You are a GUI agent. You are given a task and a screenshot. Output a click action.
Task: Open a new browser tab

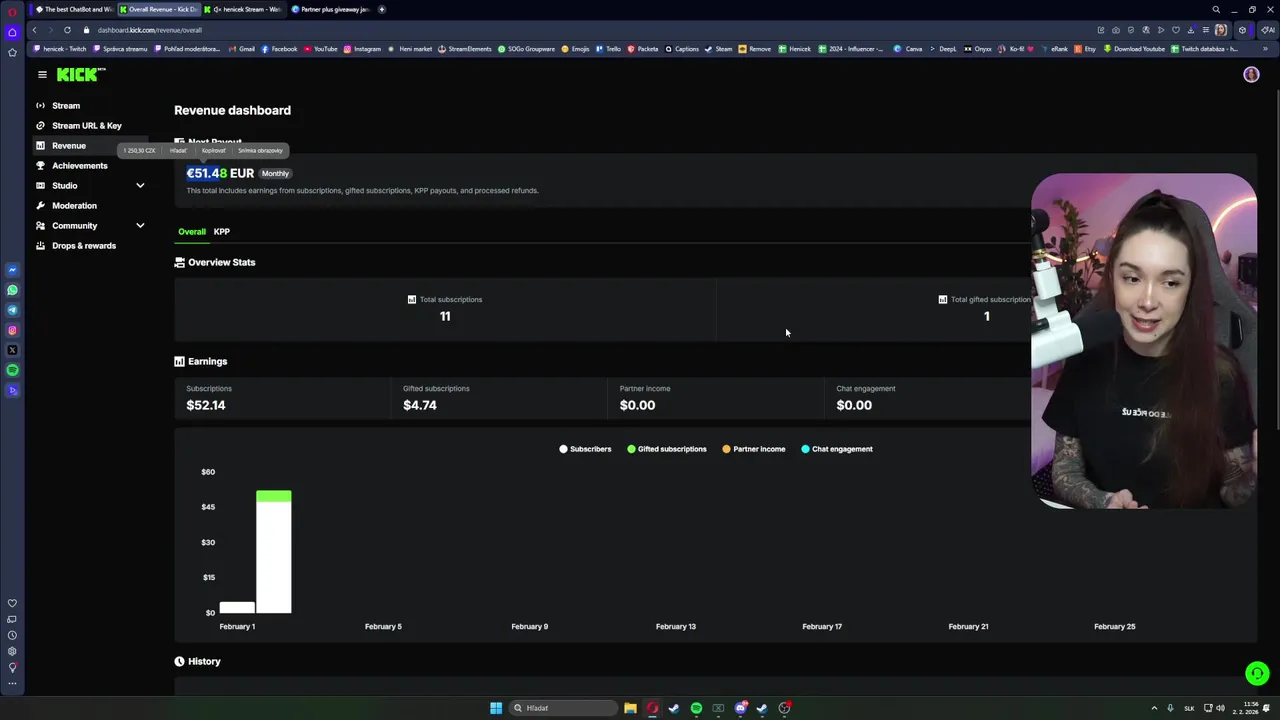[381, 9]
